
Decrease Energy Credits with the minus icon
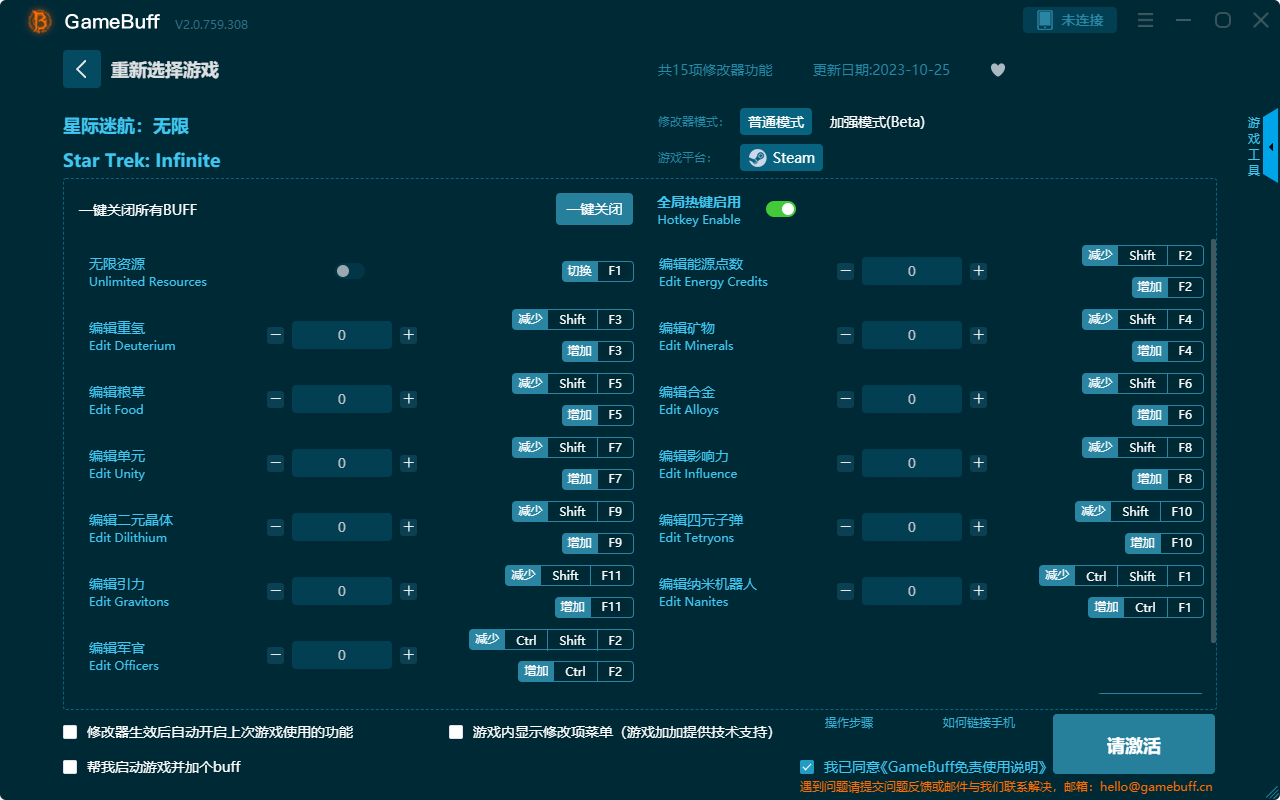point(845,271)
